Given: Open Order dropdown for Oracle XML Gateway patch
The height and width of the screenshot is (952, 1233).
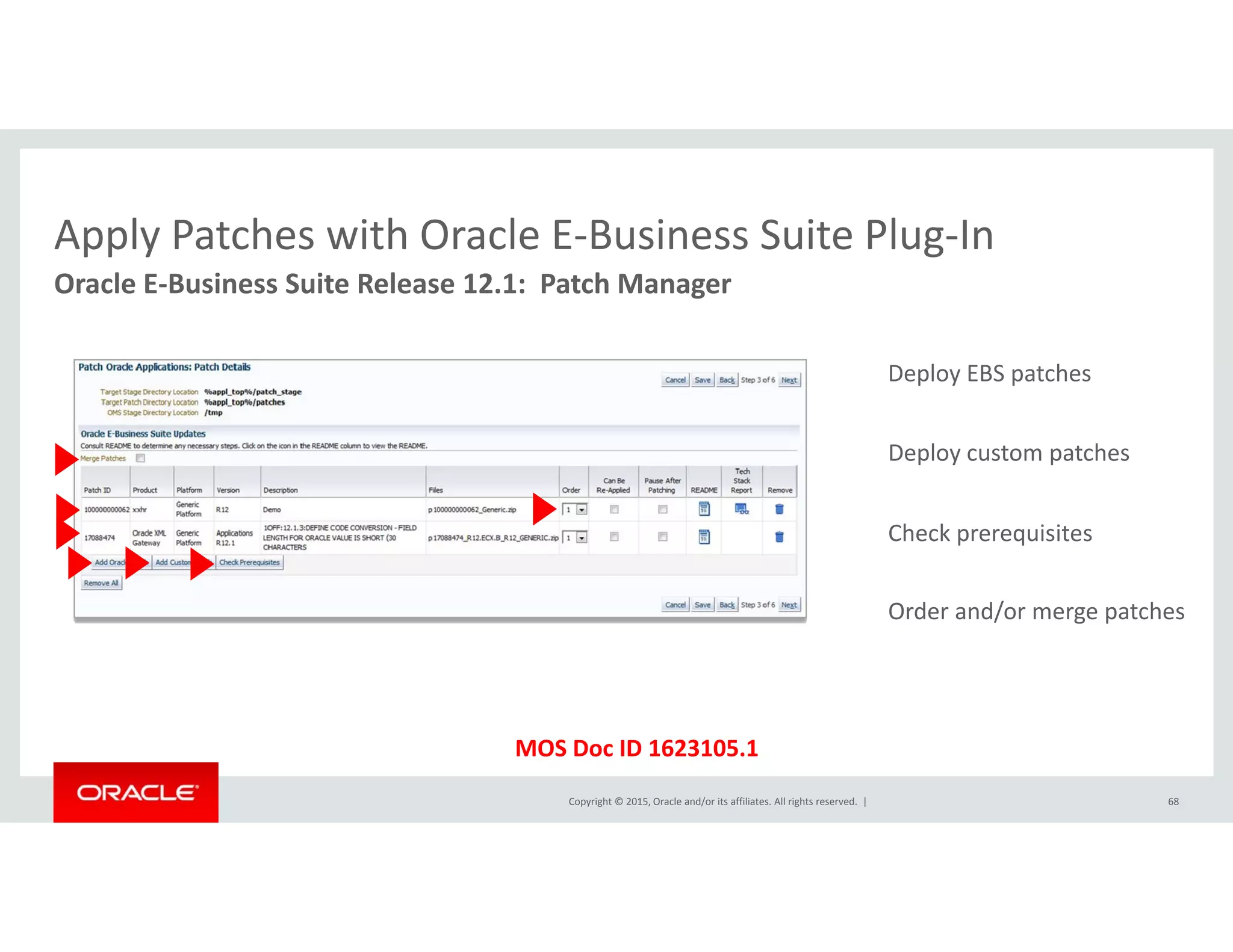Looking at the screenshot, I should [x=575, y=537].
